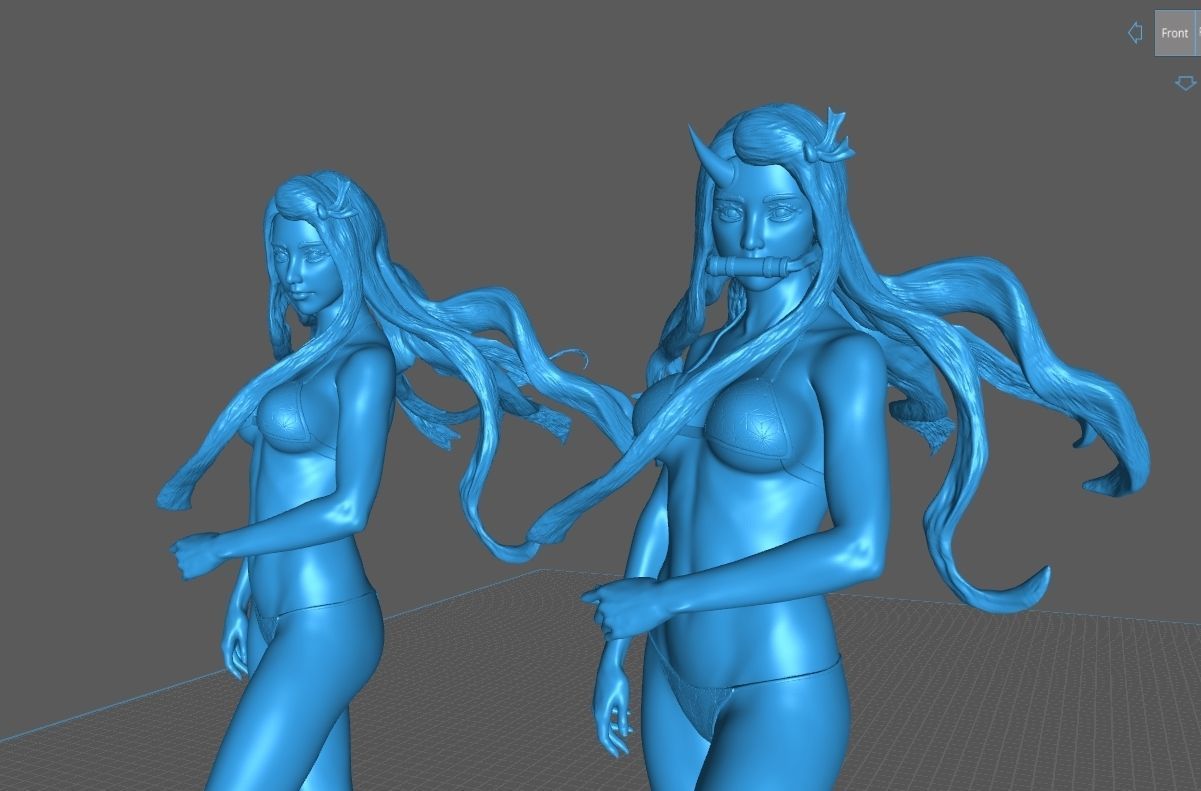
Task: Rotate view with the down arrow below the cube
Action: click(x=1186, y=83)
